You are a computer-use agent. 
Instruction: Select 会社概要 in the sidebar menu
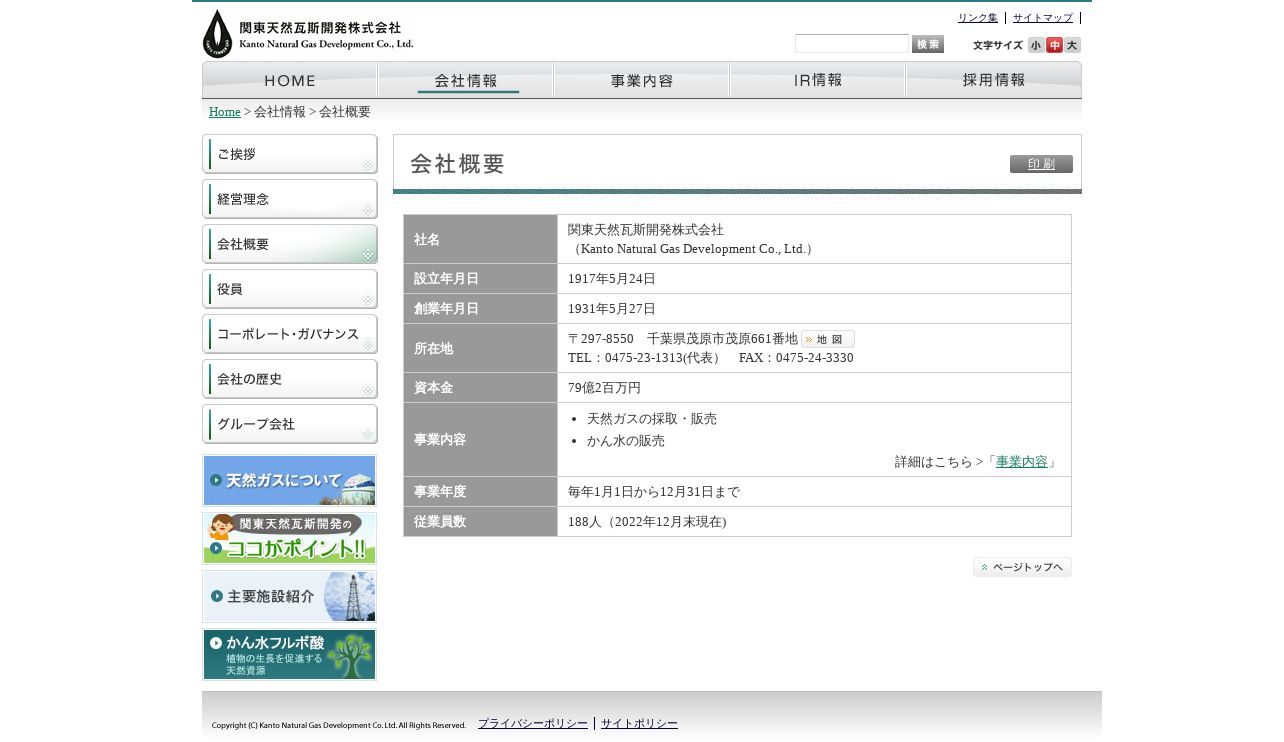(290, 244)
